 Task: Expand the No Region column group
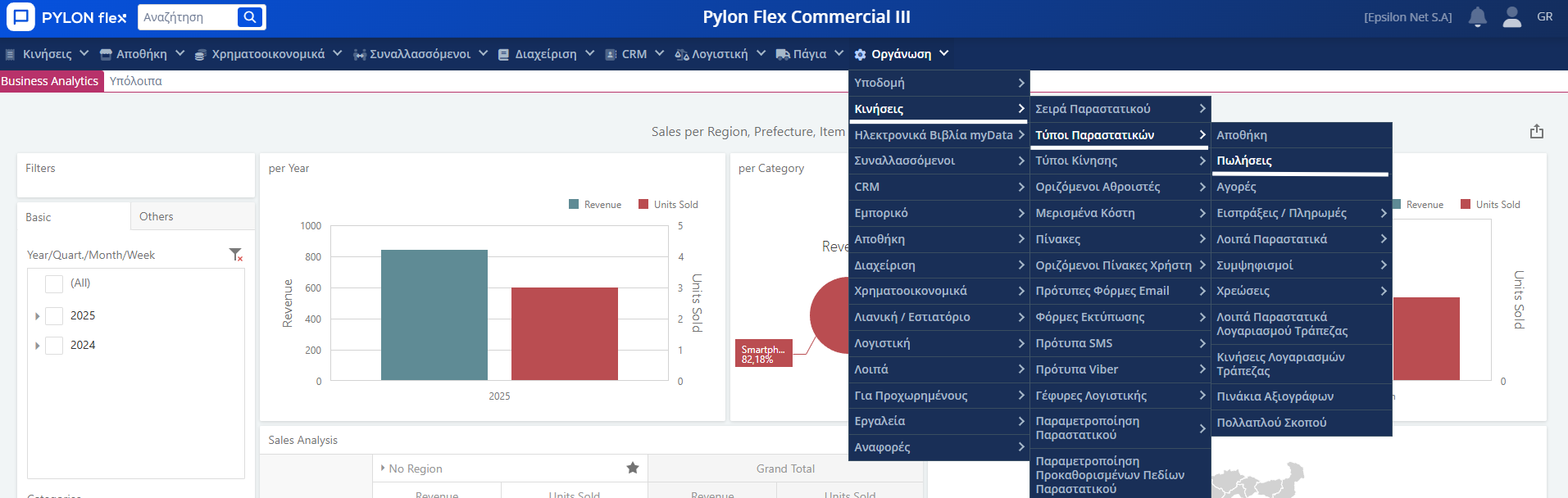tap(383, 468)
